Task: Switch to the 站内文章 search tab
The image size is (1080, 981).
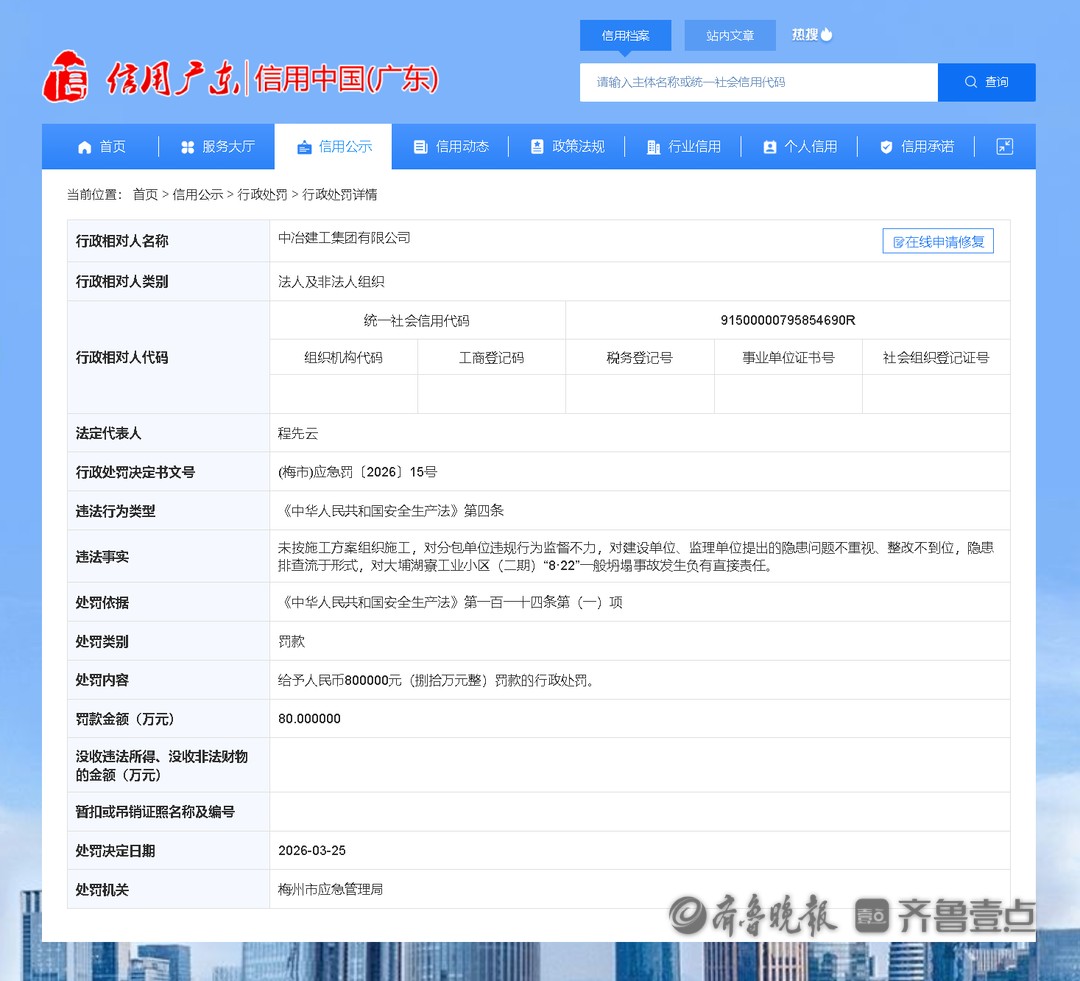Action: [730, 35]
